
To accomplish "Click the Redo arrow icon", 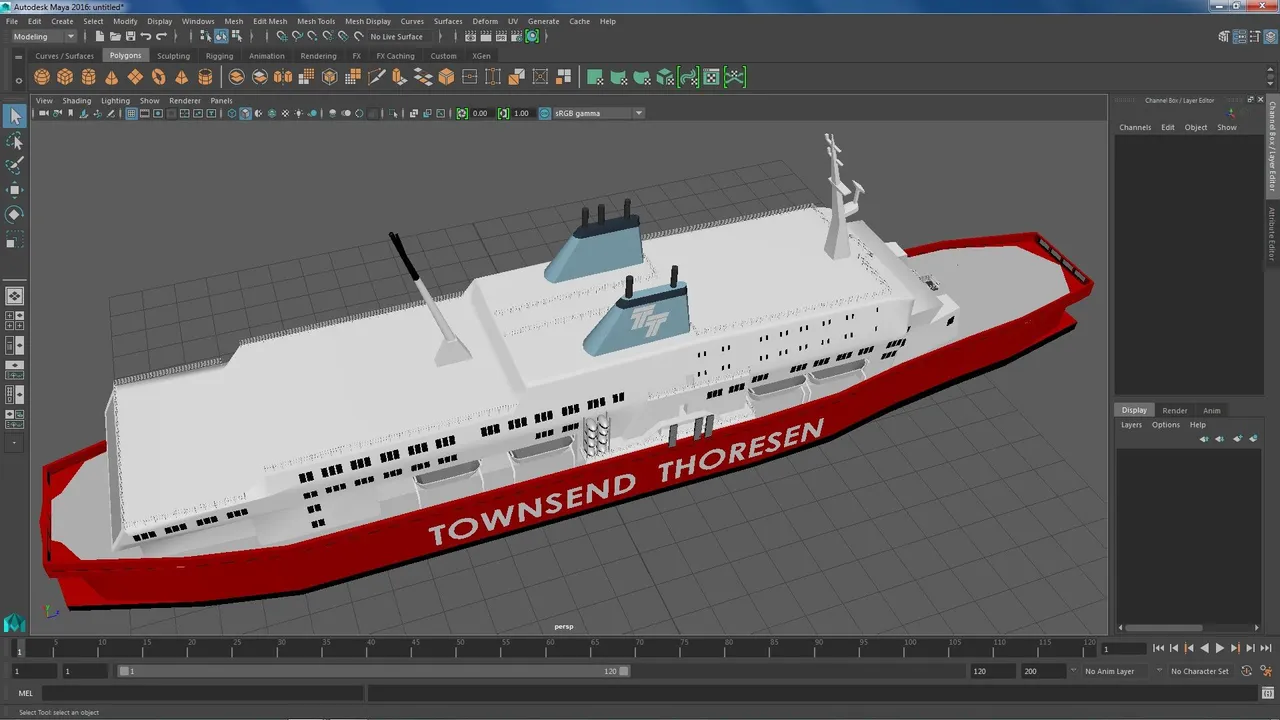I will pyautogui.click(x=162, y=36).
